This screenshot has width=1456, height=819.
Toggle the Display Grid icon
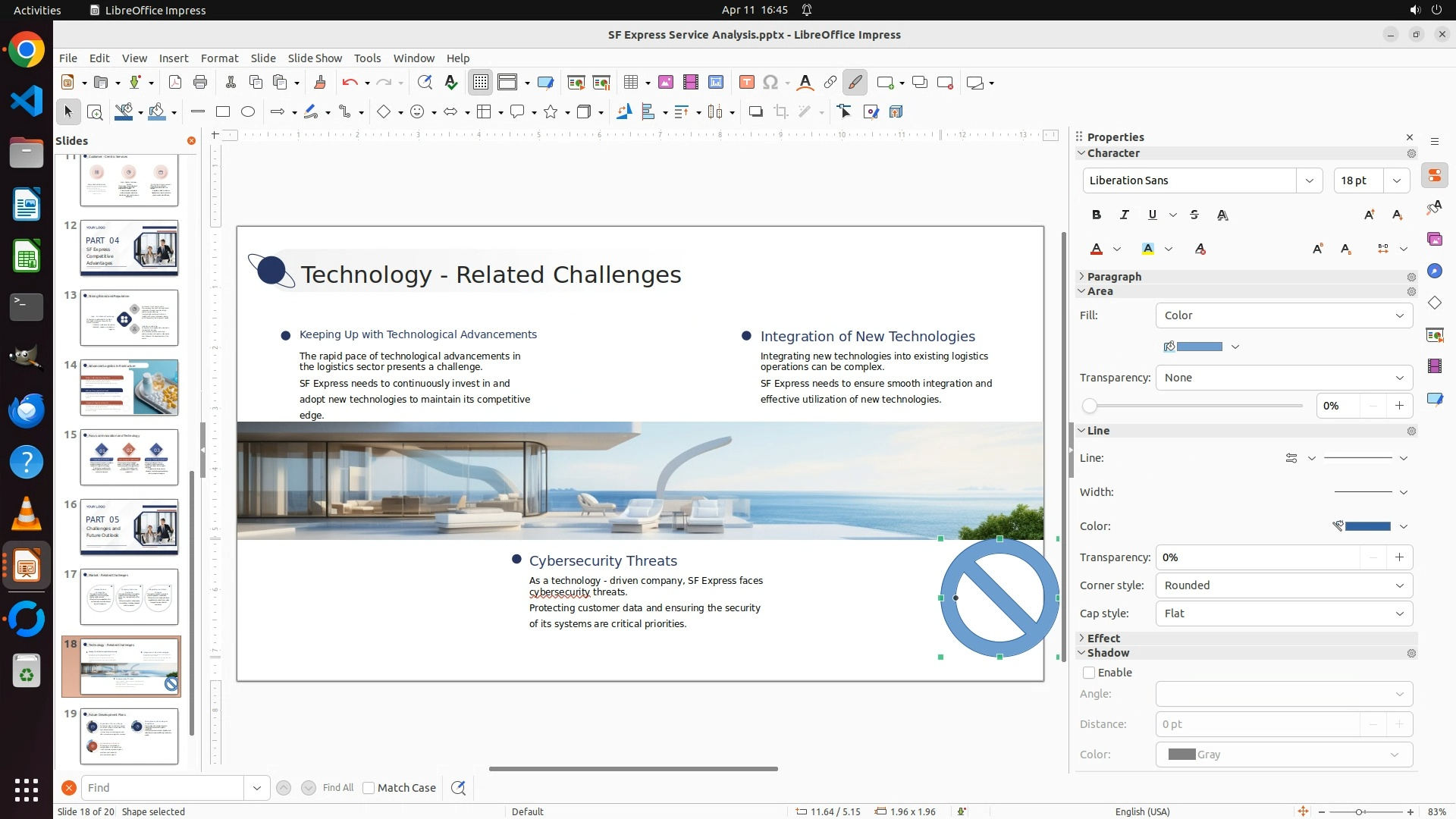tap(481, 83)
